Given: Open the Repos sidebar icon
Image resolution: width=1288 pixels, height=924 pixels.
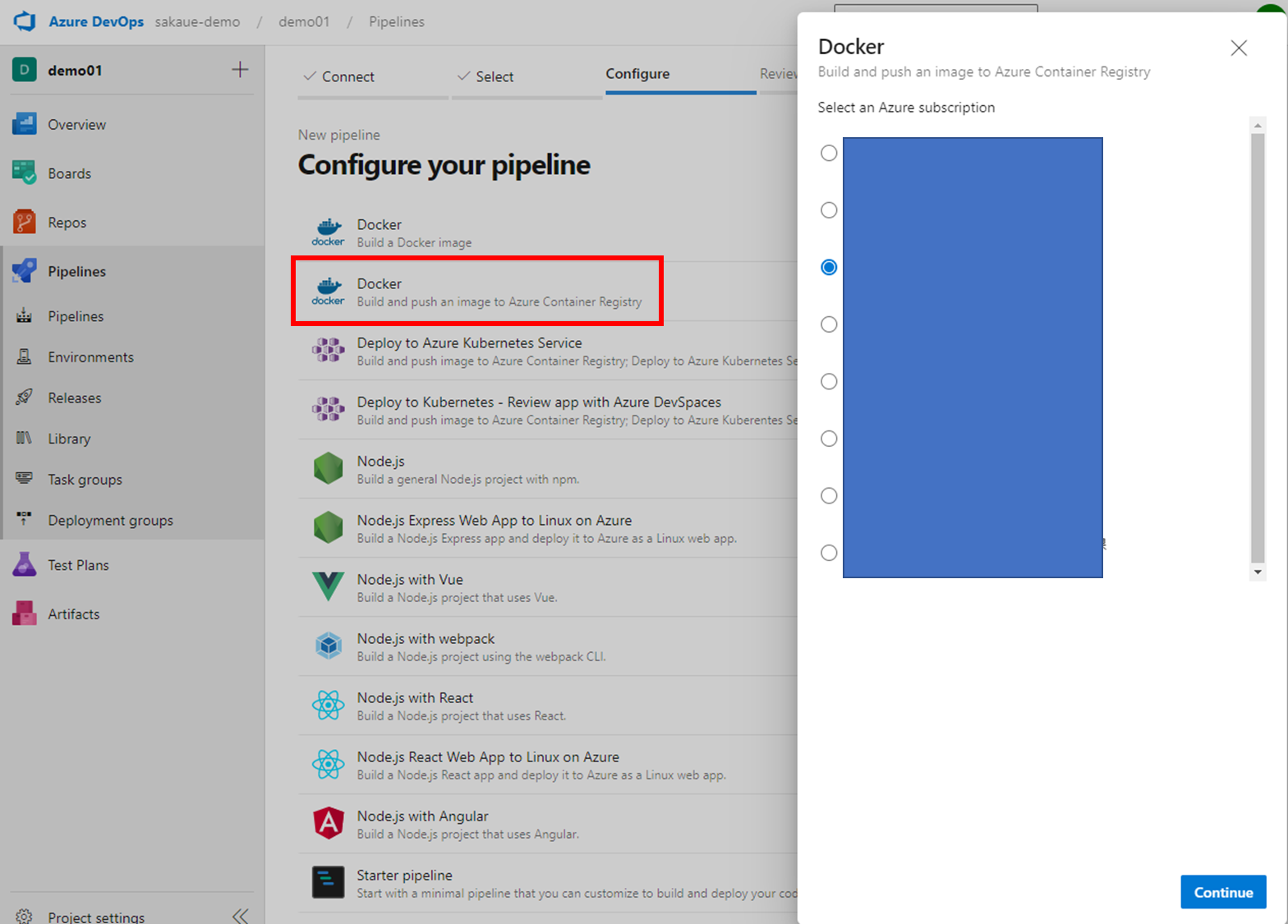Looking at the screenshot, I should point(25,222).
